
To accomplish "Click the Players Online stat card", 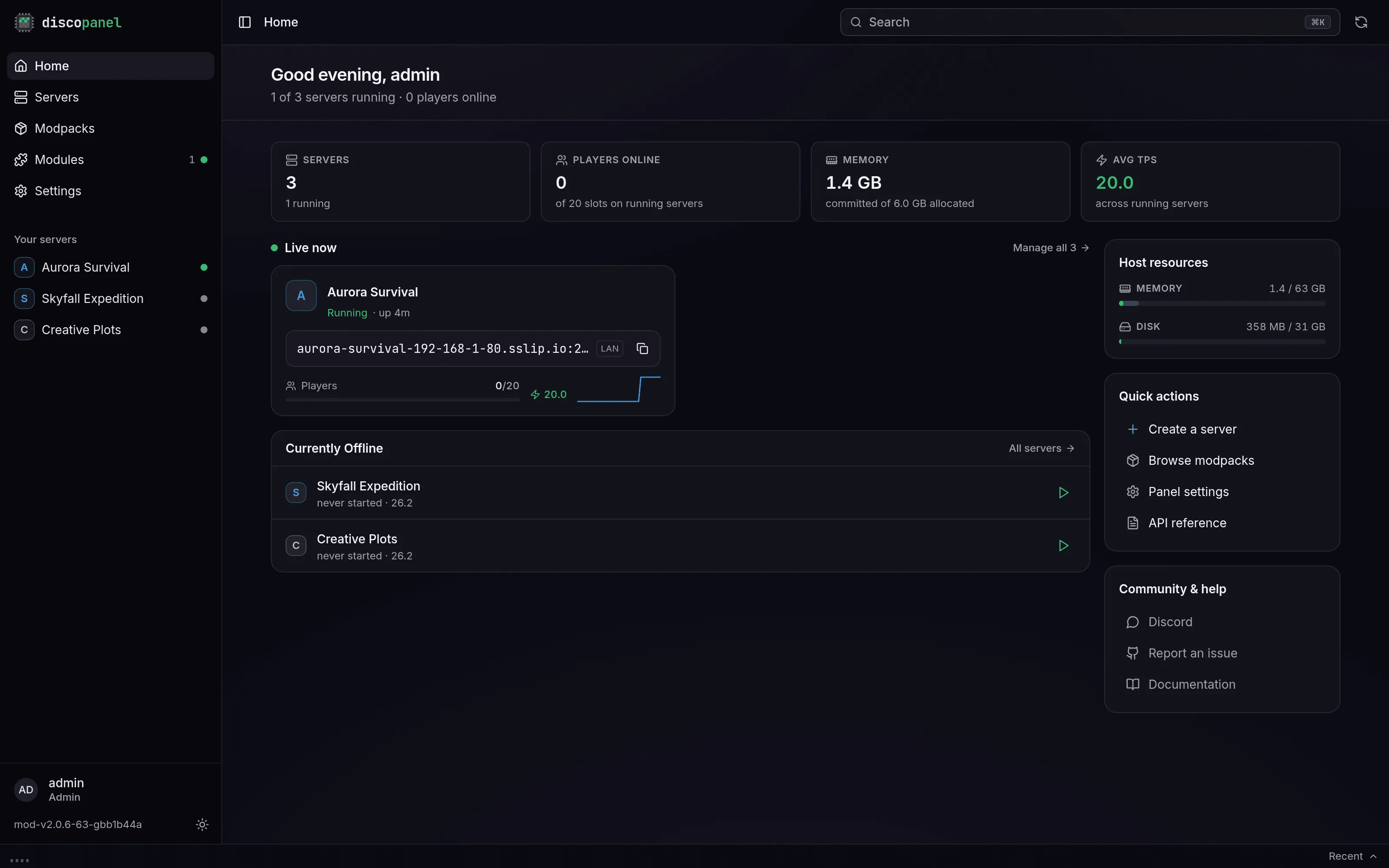I will (670, 181).
